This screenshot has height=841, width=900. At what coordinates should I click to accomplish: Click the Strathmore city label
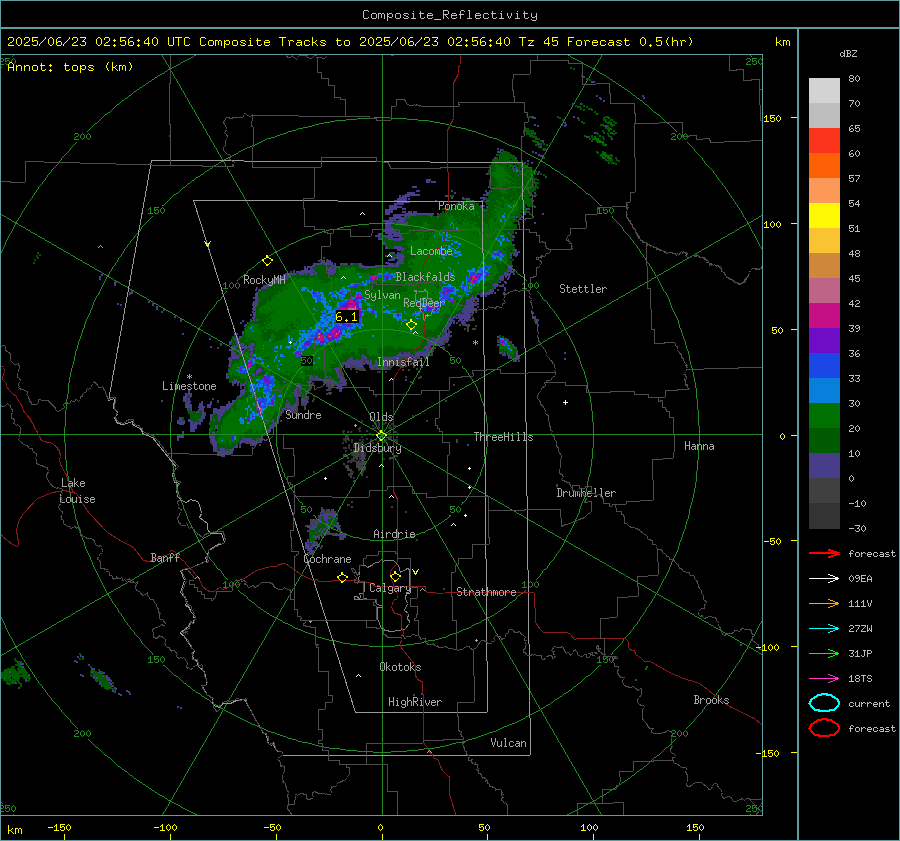point(486,592)
